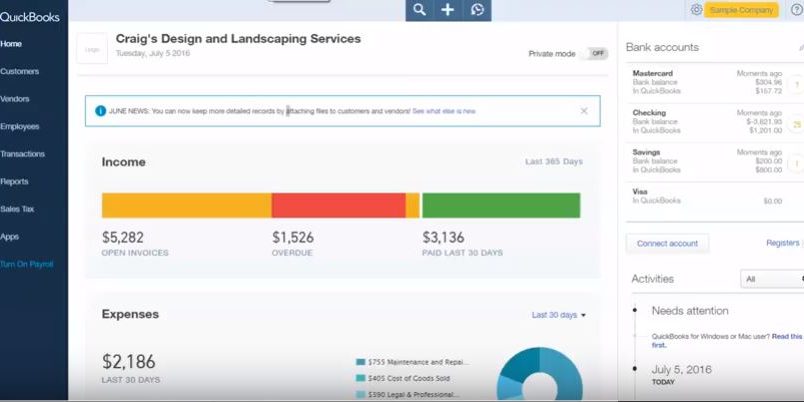
Task: Open recent transactions clock icon
Action: click(x=477, y=10)
